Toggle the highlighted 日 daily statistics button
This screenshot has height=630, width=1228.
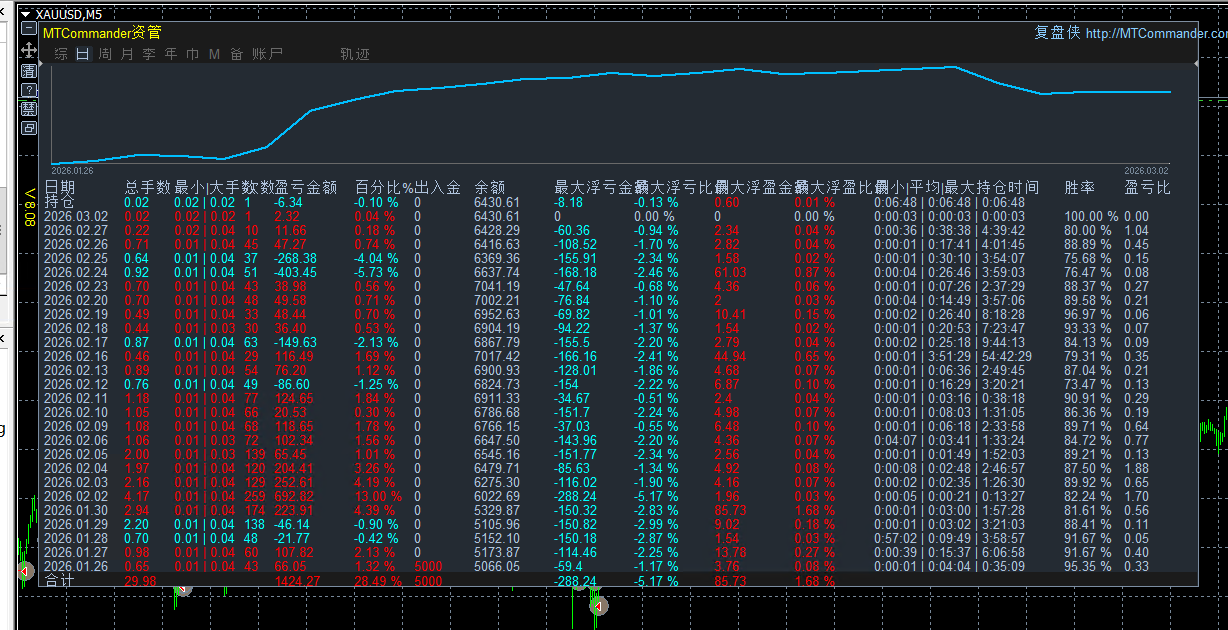[82, 53]
